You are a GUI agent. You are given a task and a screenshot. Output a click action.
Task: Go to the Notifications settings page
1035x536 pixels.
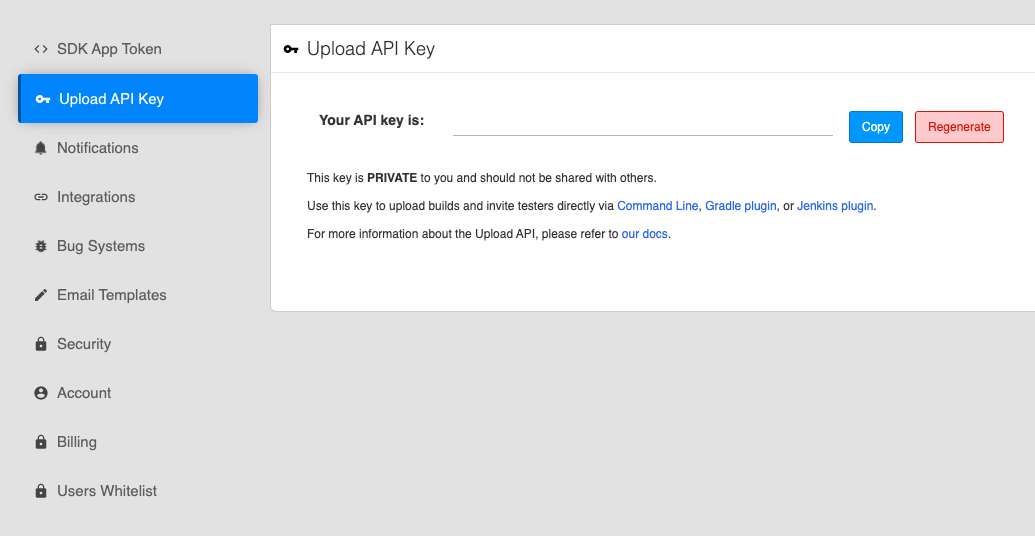tap(98, 148)
